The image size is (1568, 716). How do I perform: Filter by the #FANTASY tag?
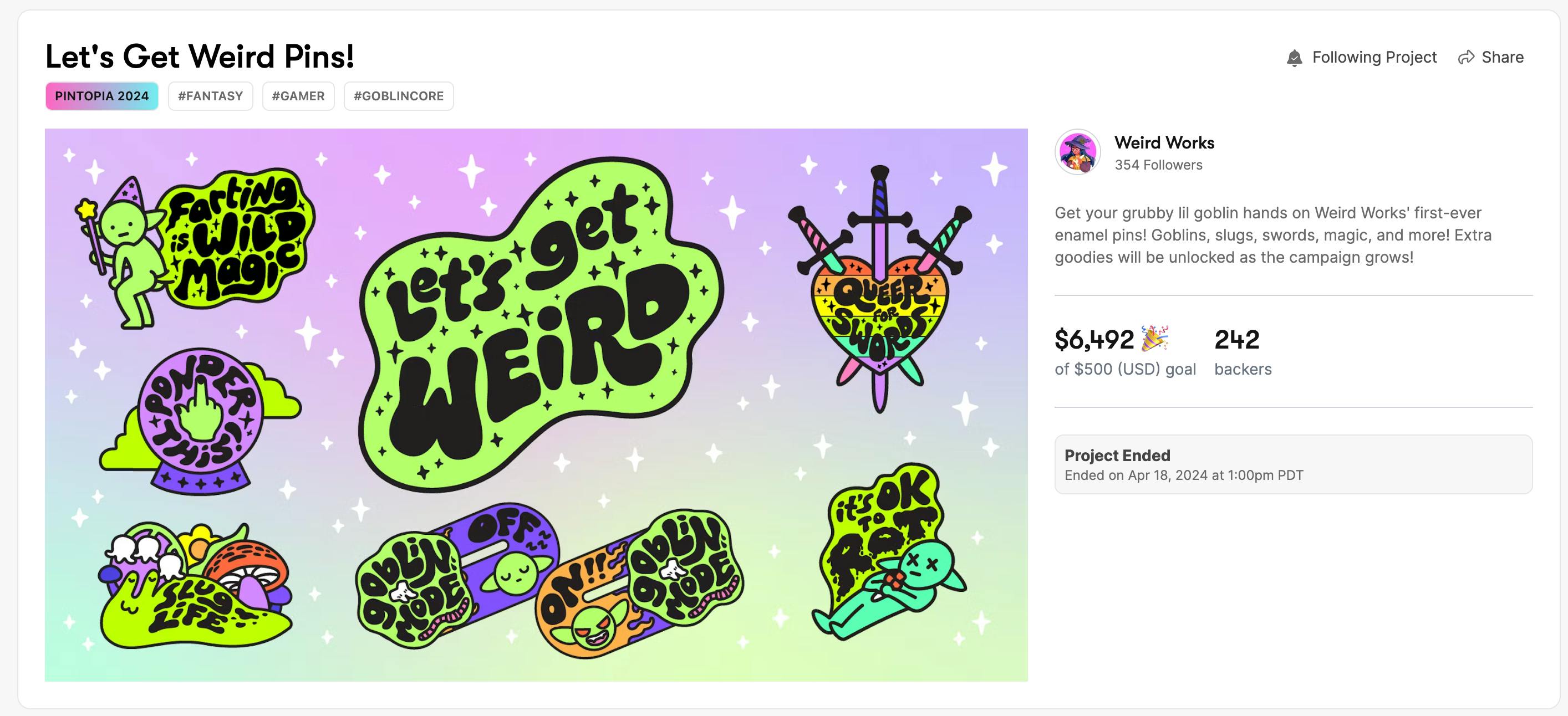pyautogui.click(x=210, y=96)
